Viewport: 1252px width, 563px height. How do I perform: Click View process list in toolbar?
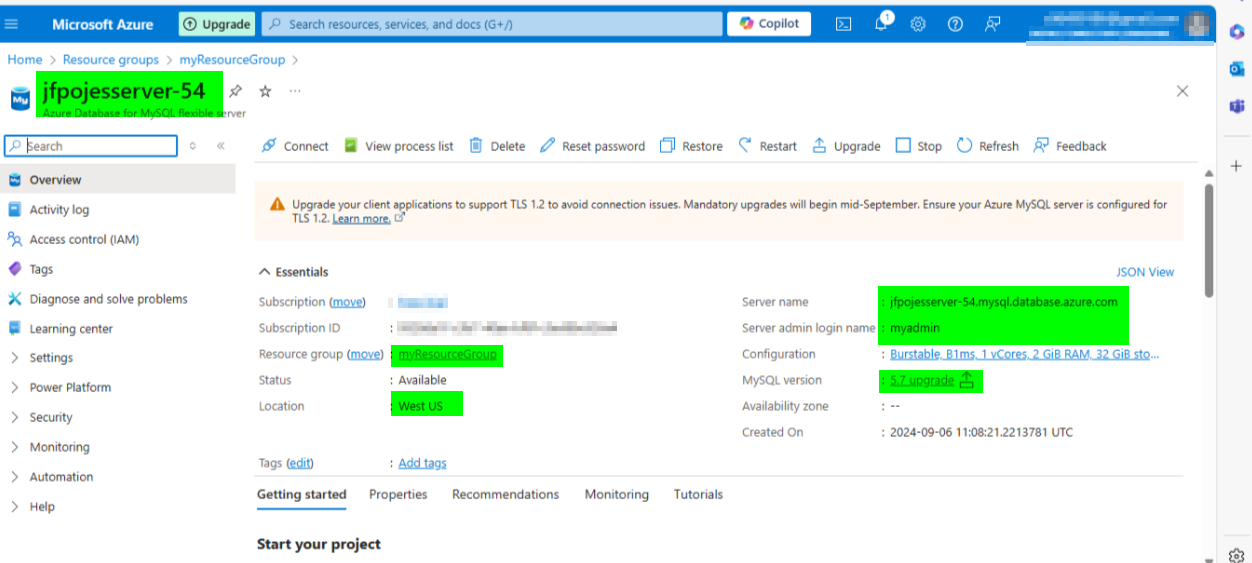pyautogui.click(x=399, y=146)
